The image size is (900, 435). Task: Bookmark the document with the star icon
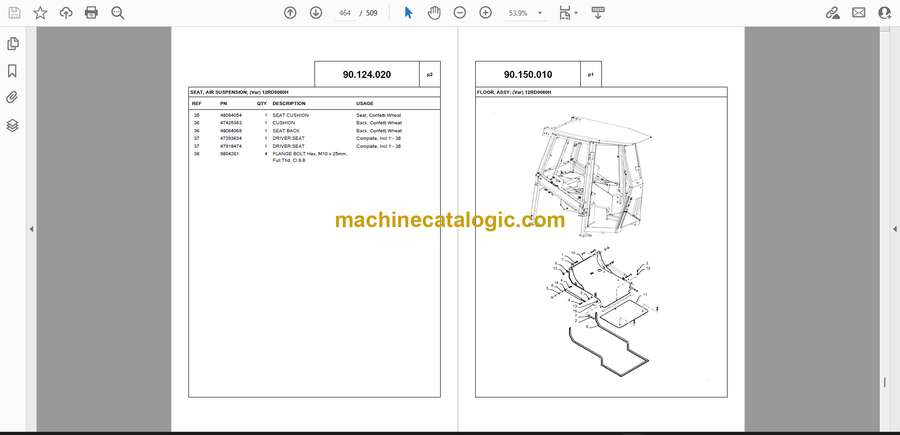[40, 13]
